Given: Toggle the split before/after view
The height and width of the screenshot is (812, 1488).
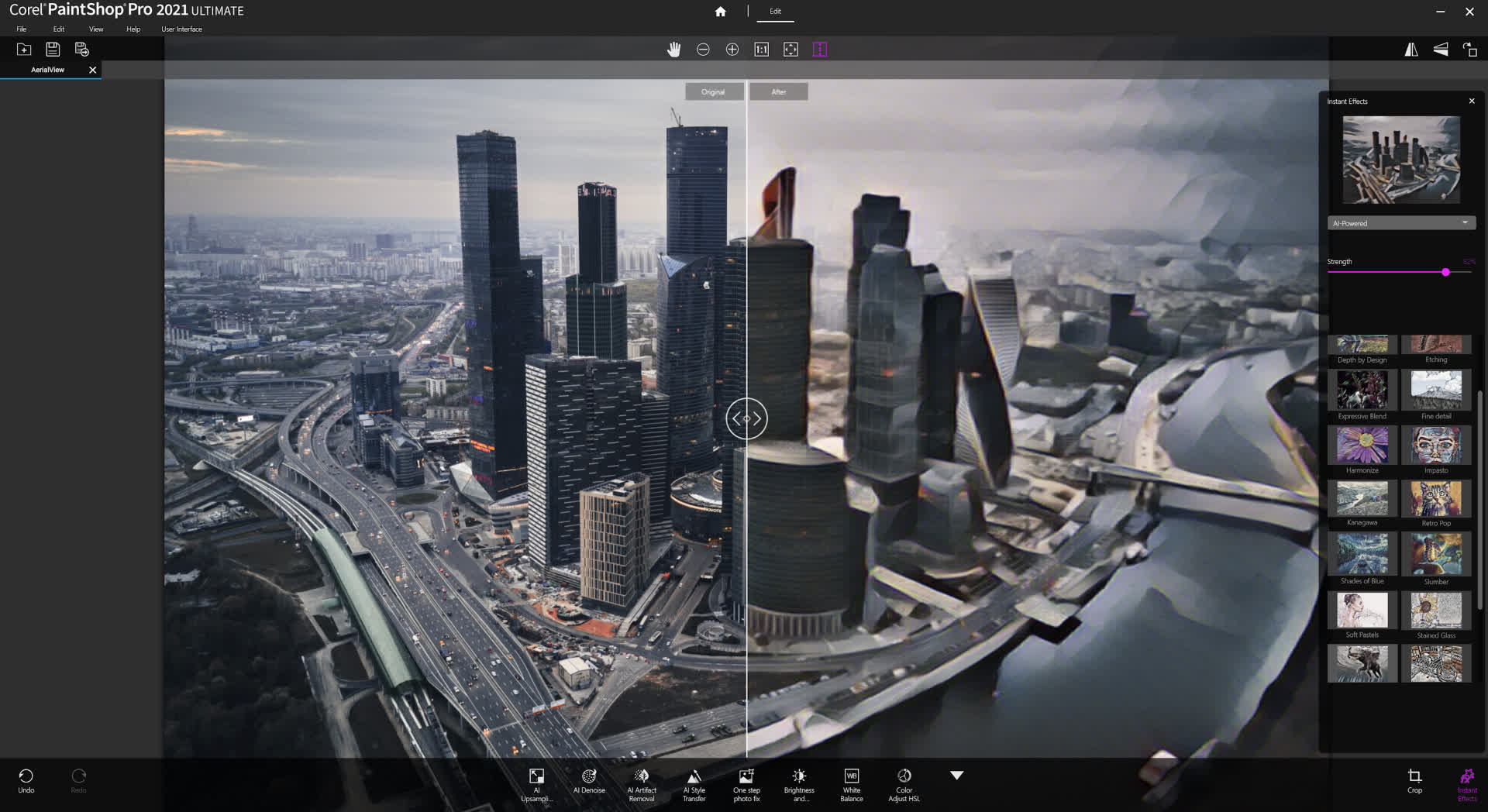Looking at the screenshot, I should point(820,50).
